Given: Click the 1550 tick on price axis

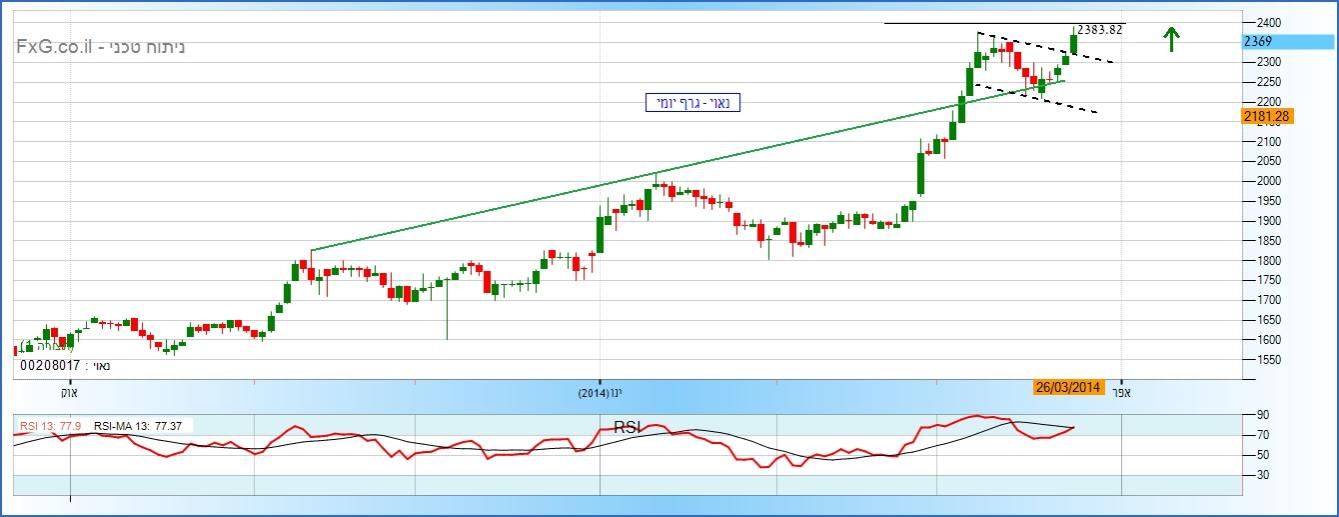Looking at the screenshot, I should tap(1264, 359).
